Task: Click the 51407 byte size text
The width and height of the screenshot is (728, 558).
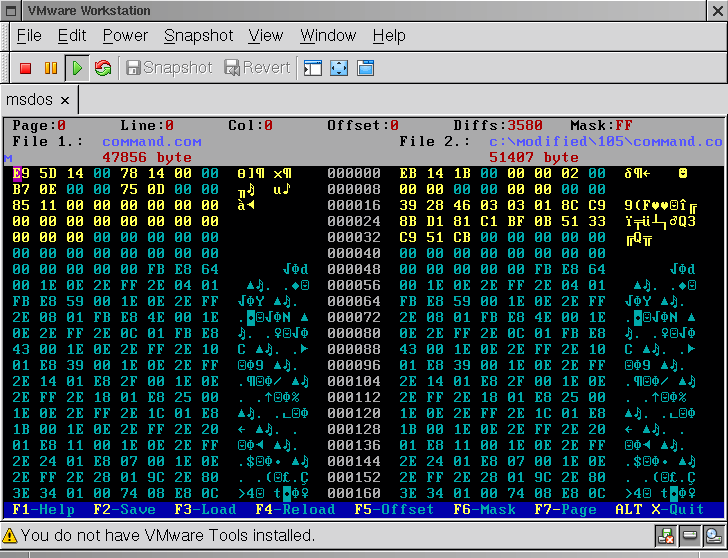Action: point(533,157)
